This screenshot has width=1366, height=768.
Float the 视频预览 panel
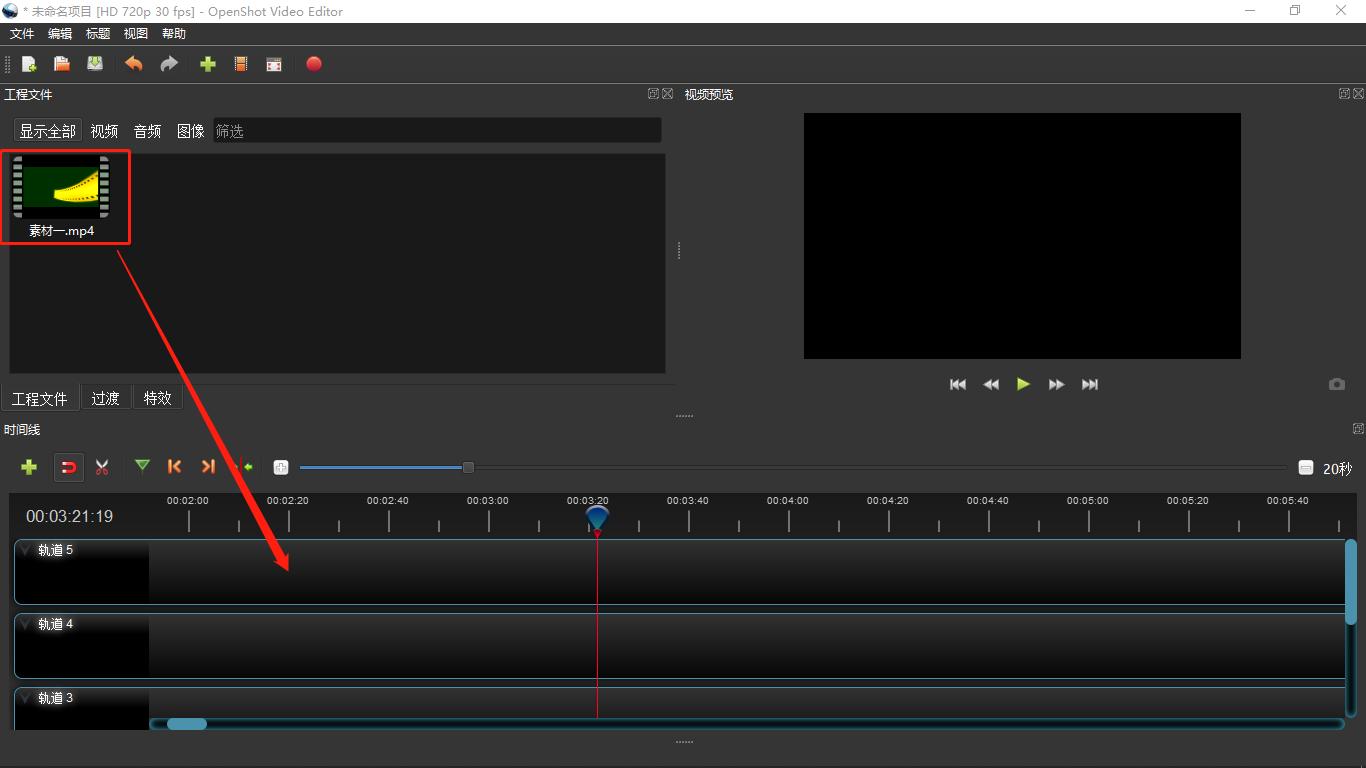point(1344,94)
